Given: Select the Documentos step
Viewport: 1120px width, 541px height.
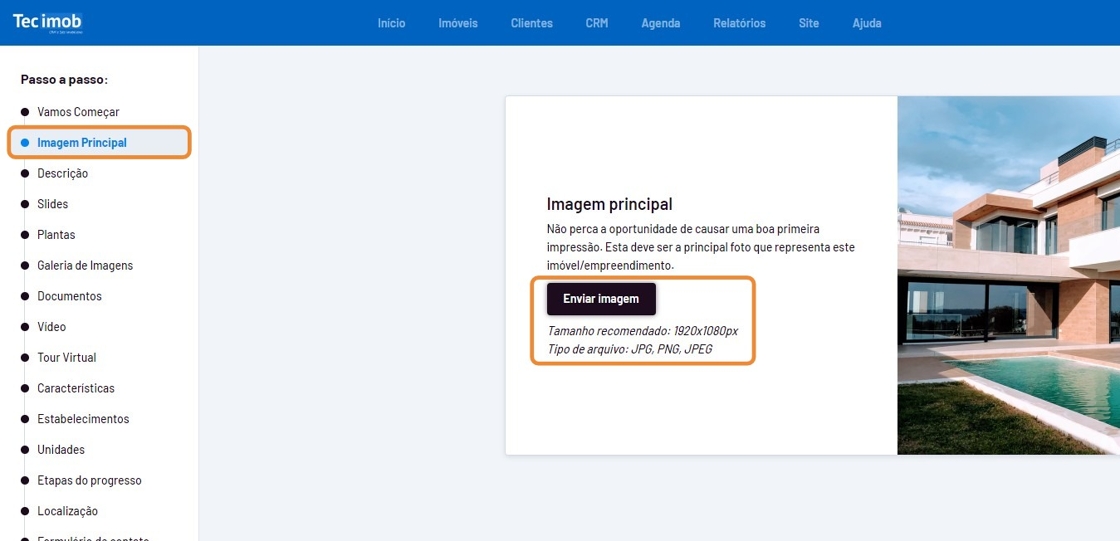Looking at the screenshot, I should pos(69,296).
